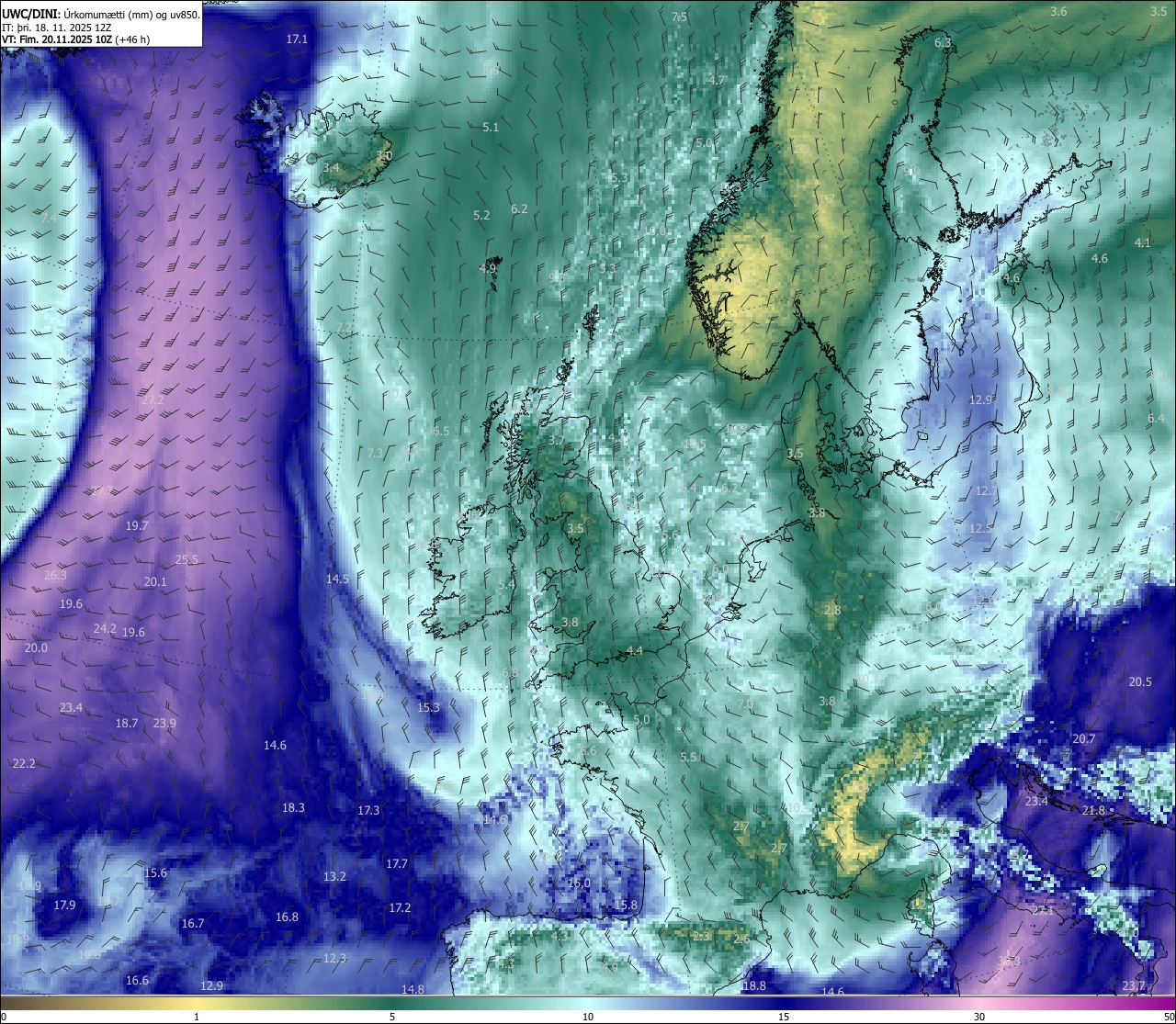Click the 20.7 value on the map

click(1084, 739)
